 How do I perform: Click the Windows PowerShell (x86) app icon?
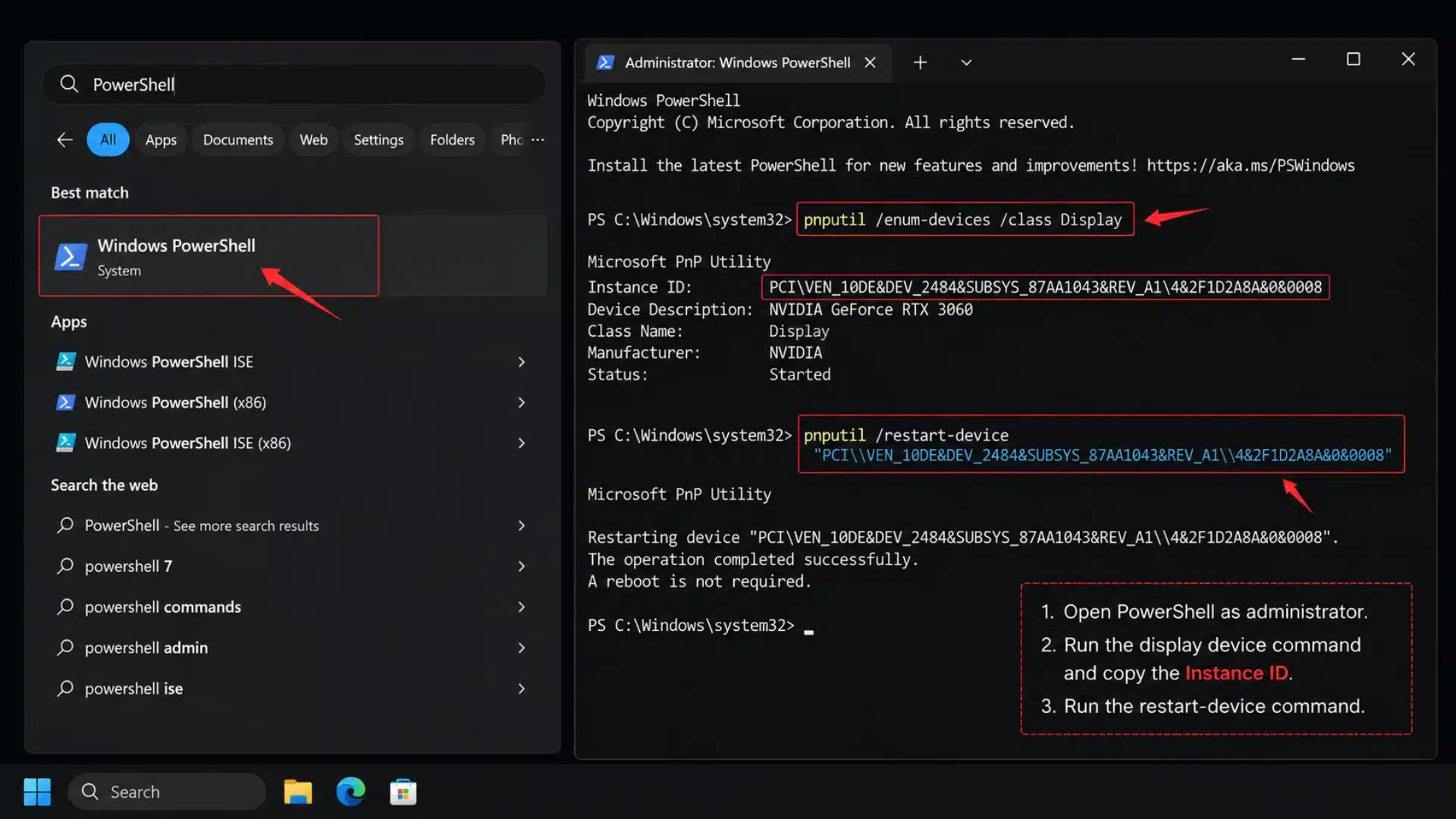[66, 402]
